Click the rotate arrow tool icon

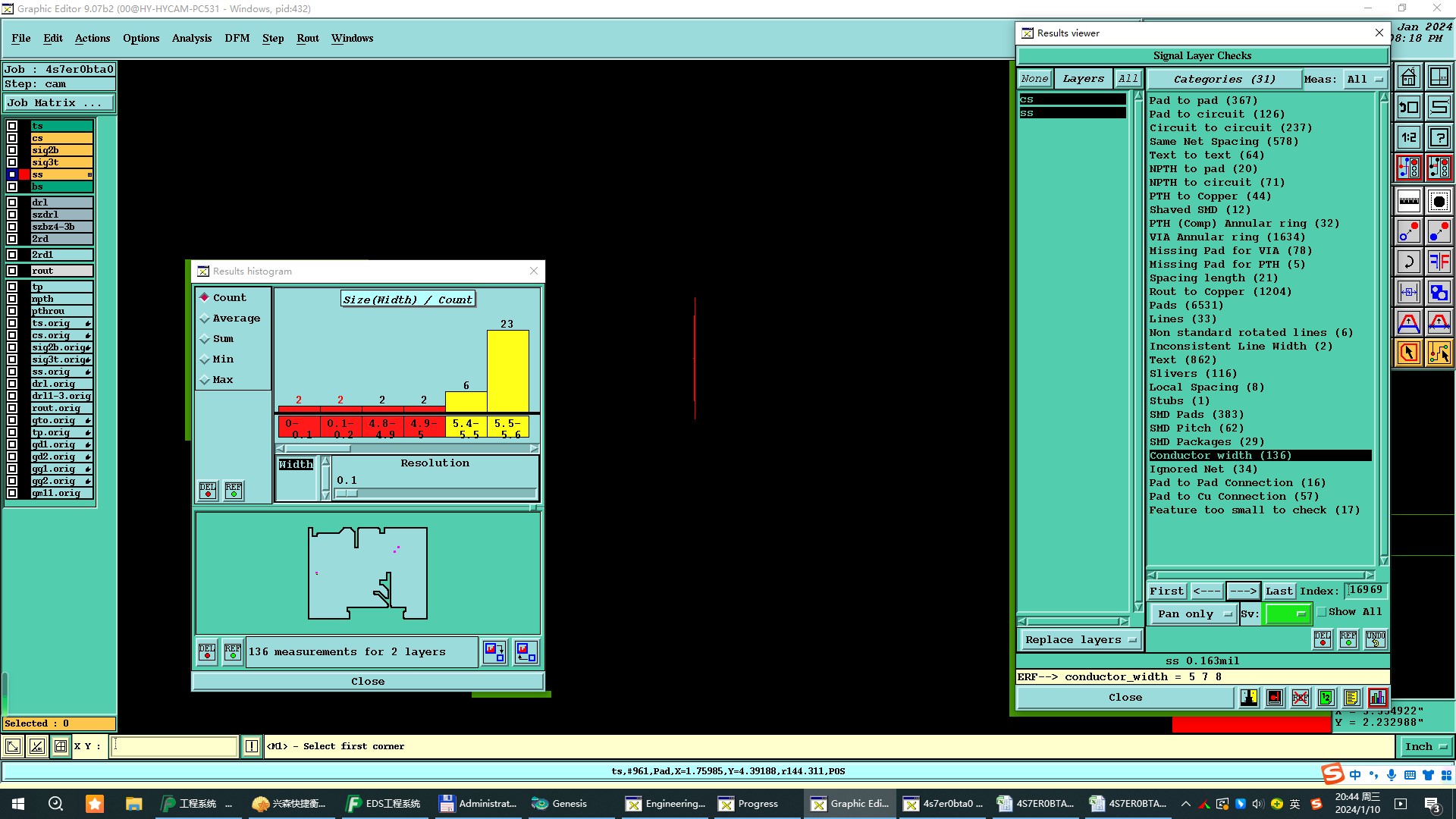[1408, 262]
